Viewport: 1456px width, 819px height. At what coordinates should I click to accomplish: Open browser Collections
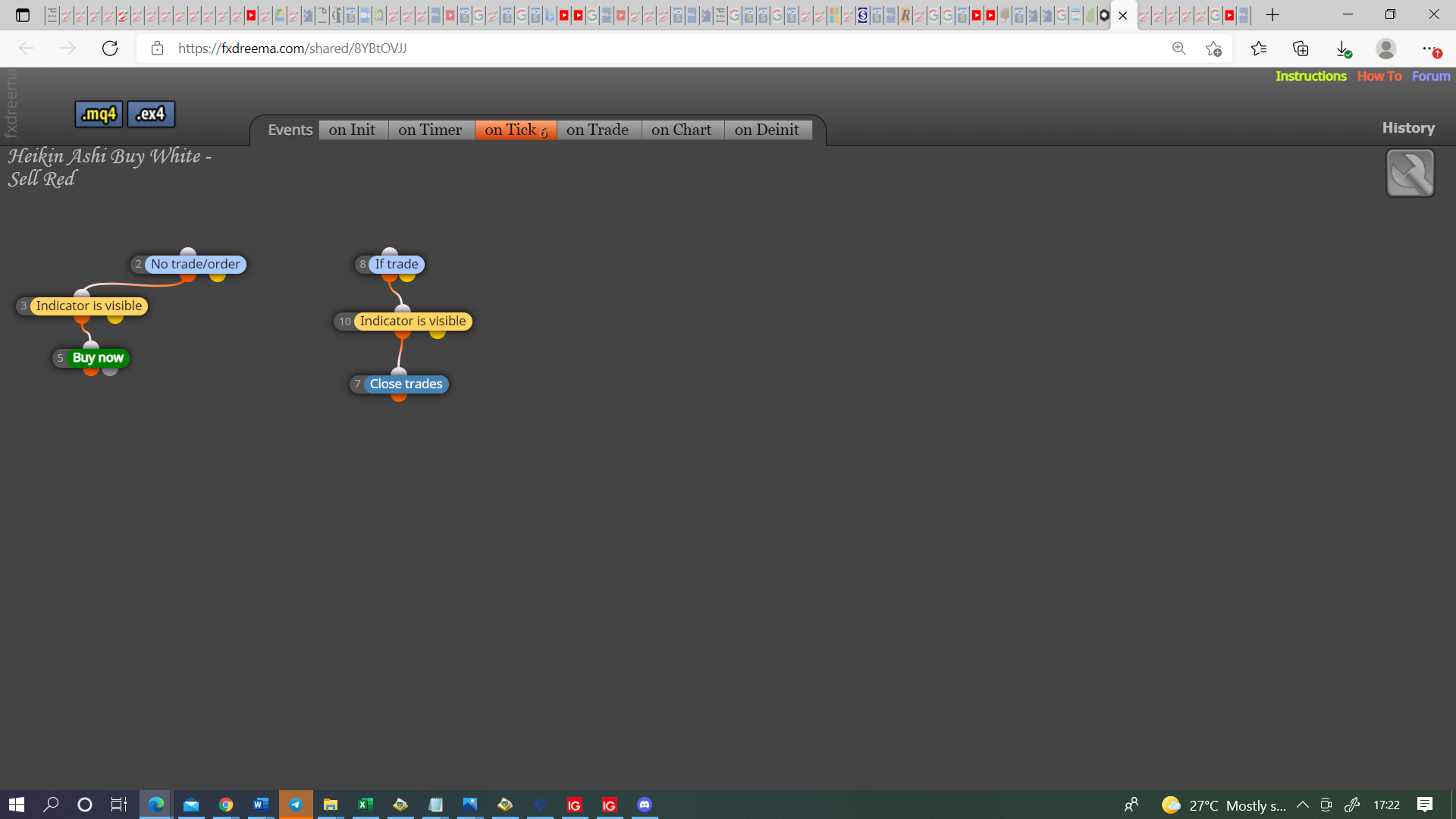pos(1301,49)
